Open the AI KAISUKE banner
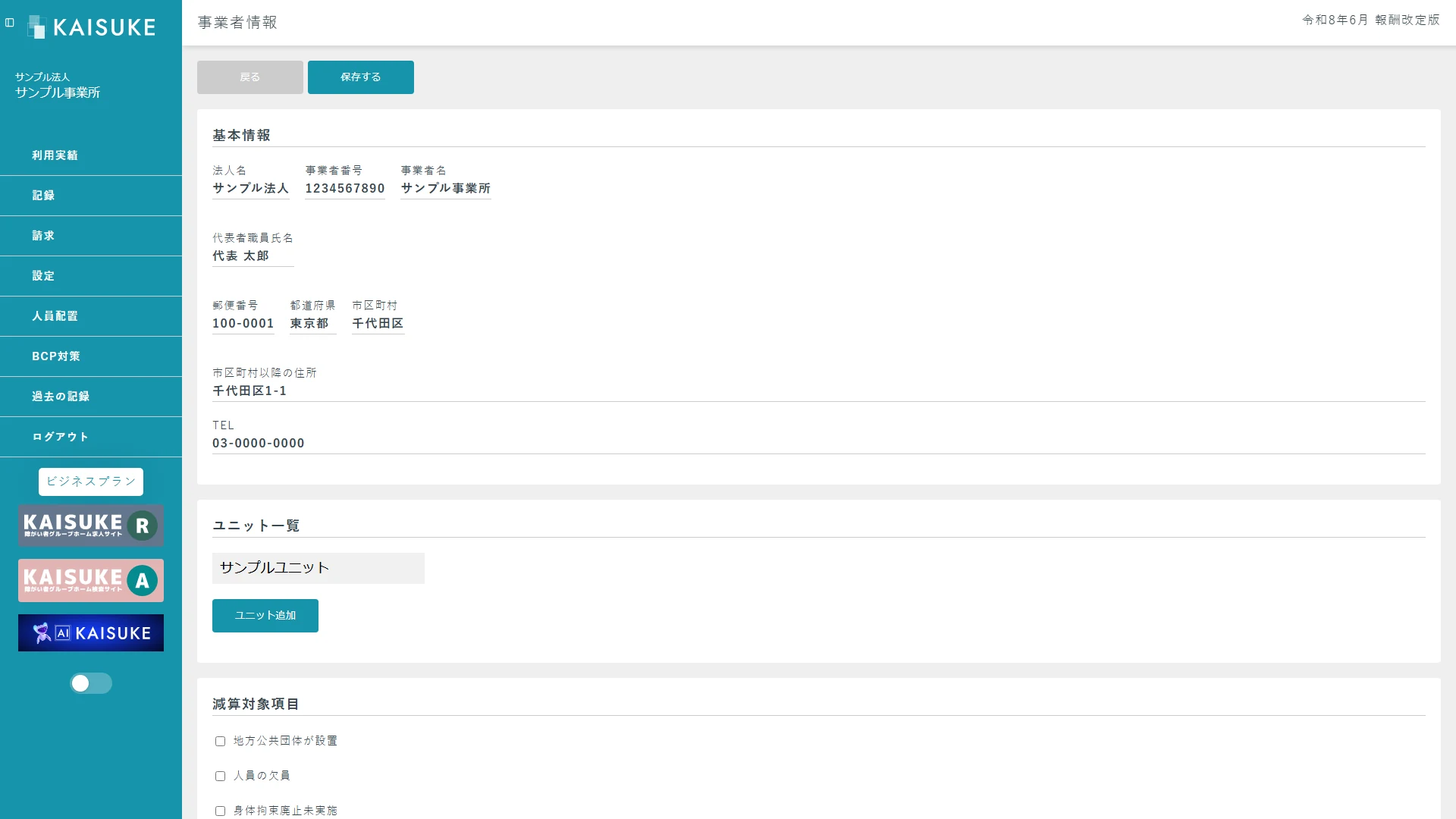The height and width of the screenshot is (819, 1456). point(91,633)
